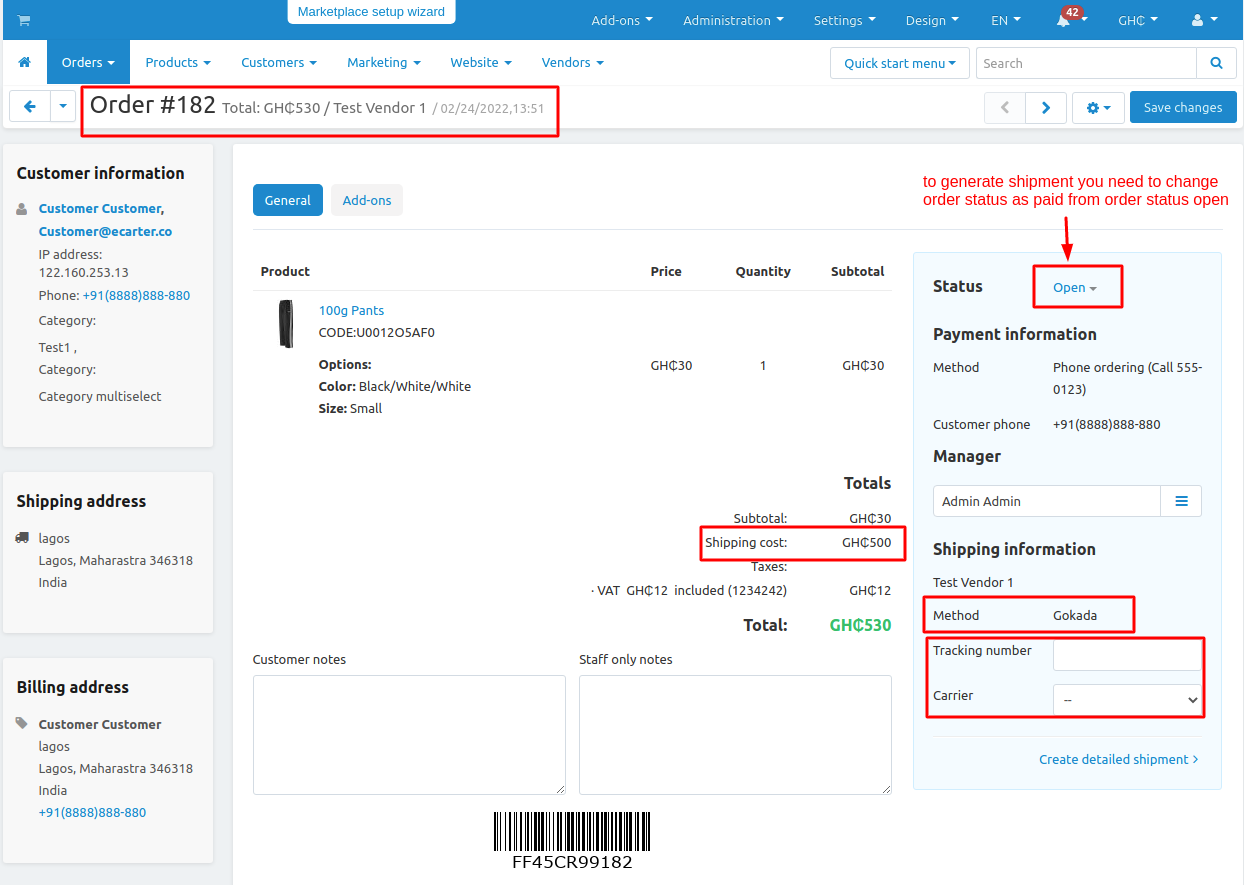The width and height of the screenshot is (1244, 885).
Task: Open the Customers menu
Action: click(x=278, y=62)
